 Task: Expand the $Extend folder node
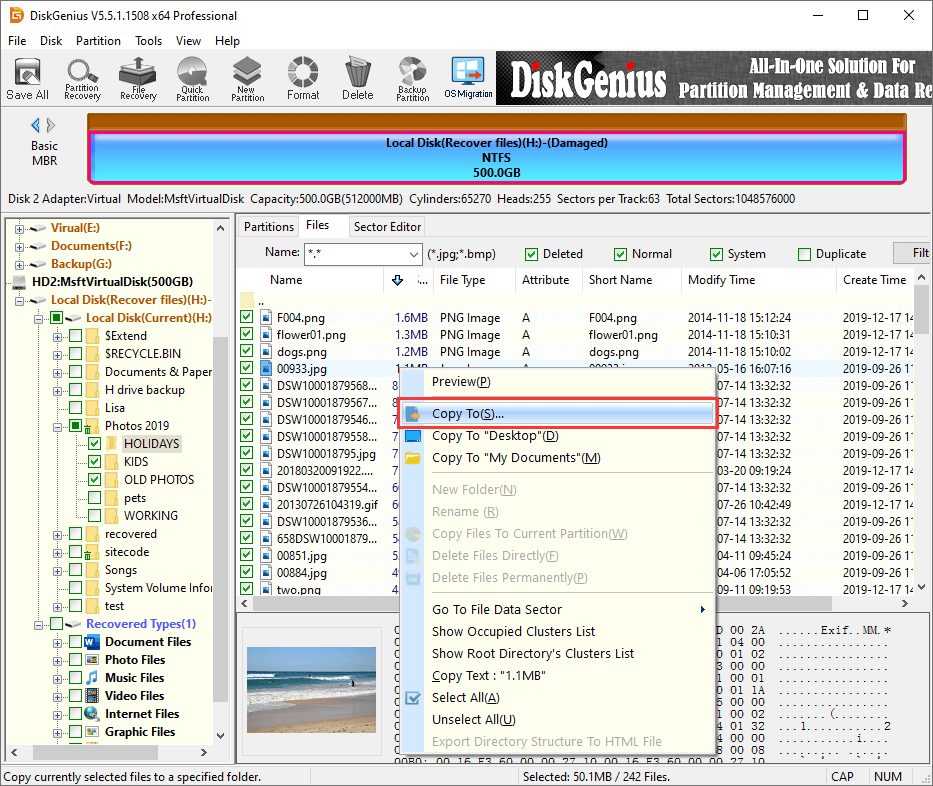point(57,337)
